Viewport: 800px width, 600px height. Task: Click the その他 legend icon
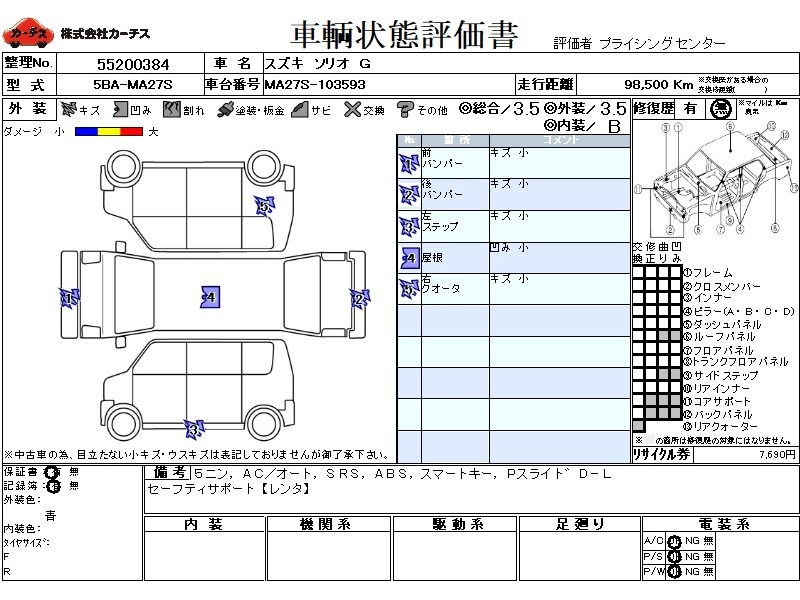point(405,110)
